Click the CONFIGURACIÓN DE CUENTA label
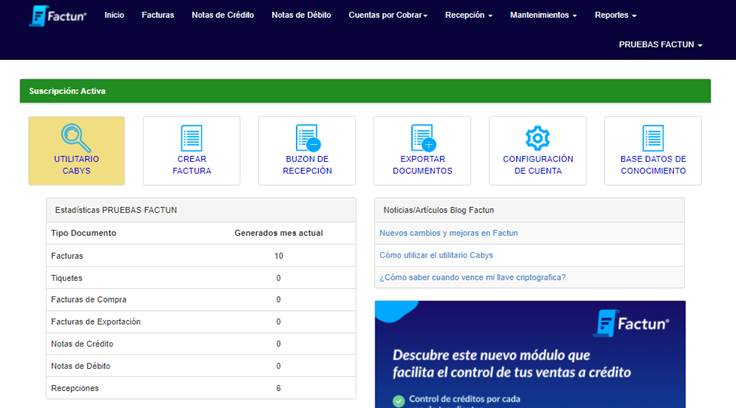The height and width of the screenshot is (408, 736). click(x=538, y=165)
